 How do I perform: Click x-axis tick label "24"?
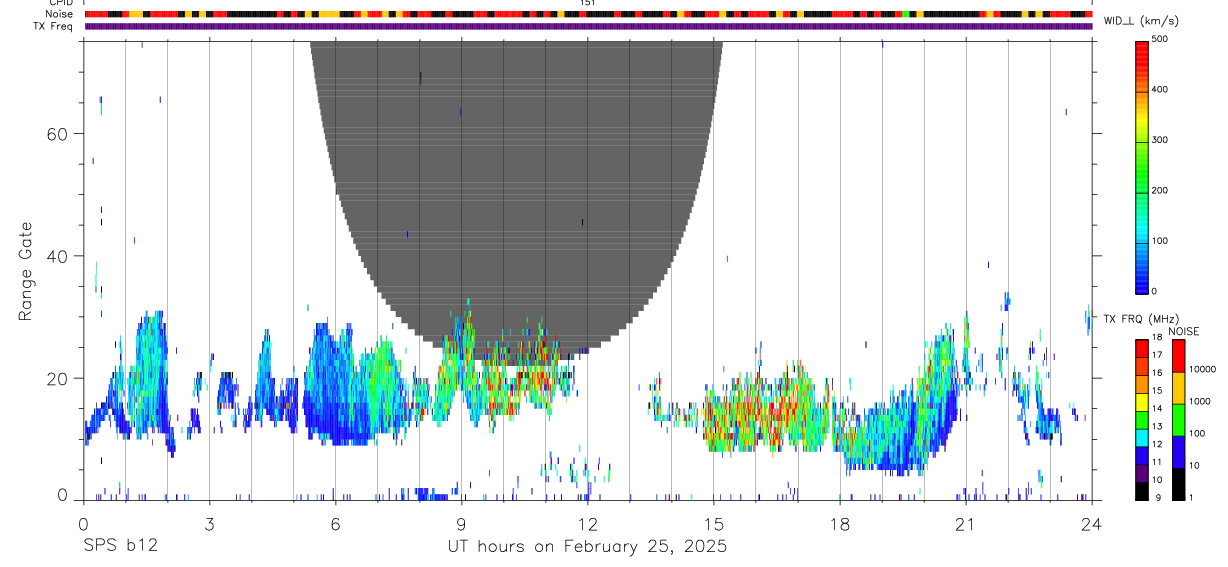[1091, 523]
